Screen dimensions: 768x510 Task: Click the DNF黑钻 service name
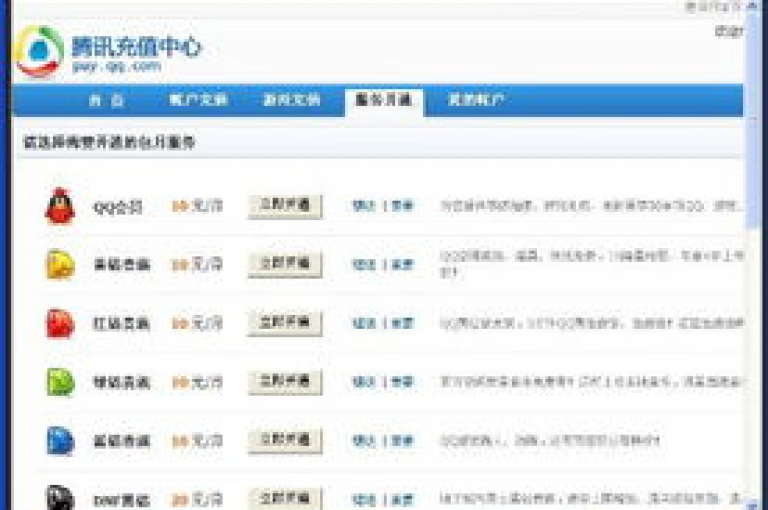click(121, 500)
